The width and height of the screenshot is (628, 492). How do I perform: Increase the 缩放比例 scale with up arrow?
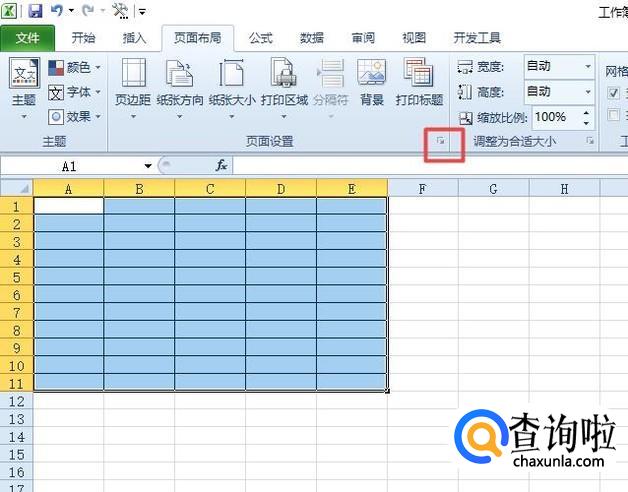[x=586, y=112]
